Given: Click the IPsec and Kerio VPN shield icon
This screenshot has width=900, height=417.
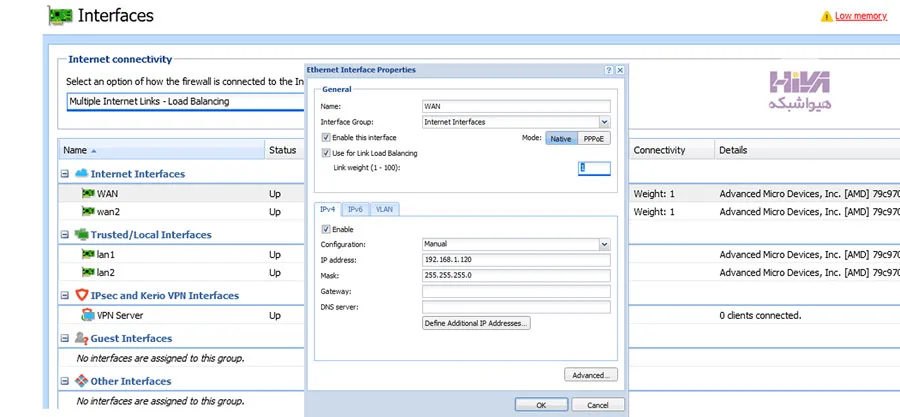Looking at the screenshot, I should click(82, 295).
